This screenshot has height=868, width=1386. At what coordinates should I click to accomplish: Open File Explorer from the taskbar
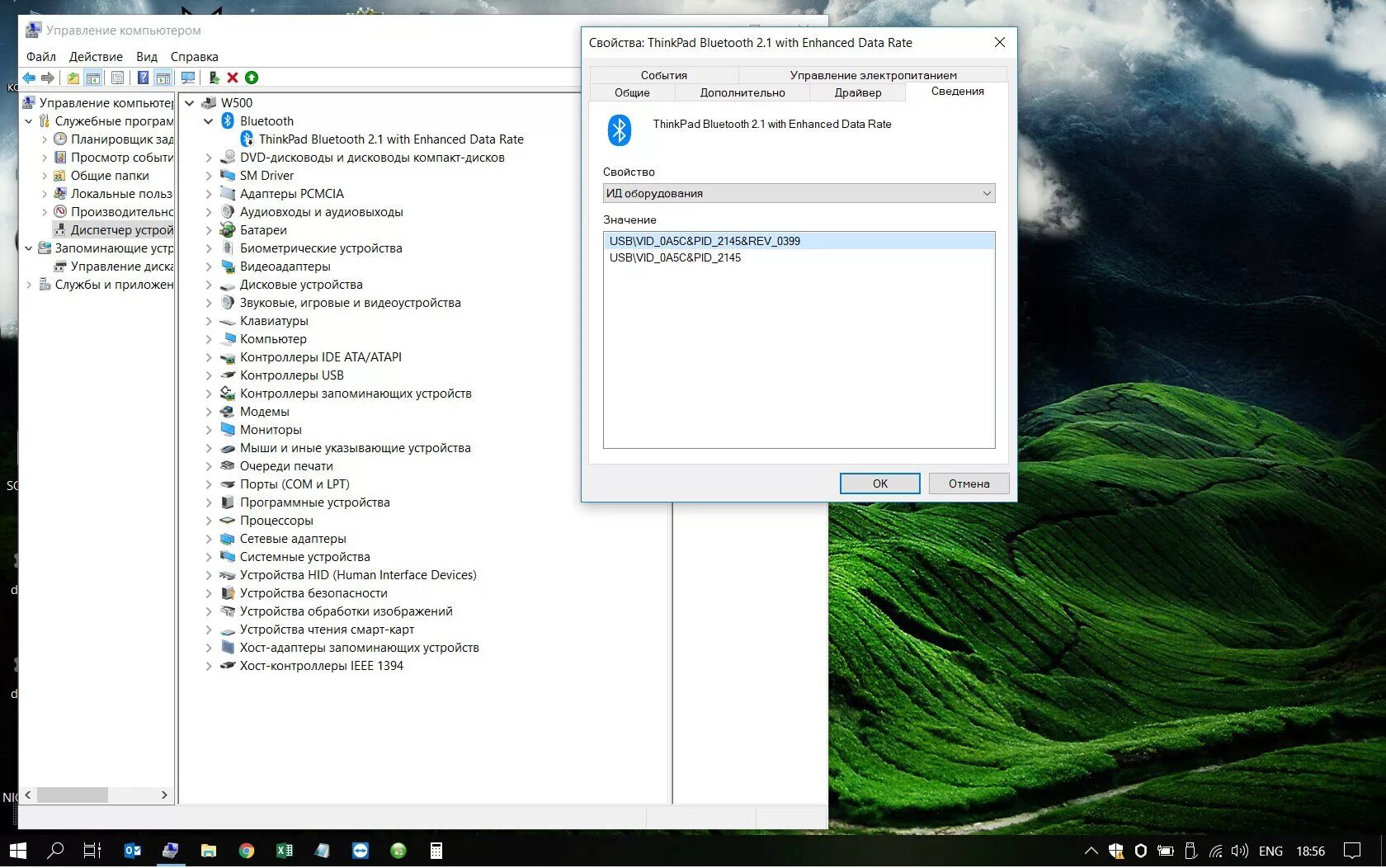(209, 851)
